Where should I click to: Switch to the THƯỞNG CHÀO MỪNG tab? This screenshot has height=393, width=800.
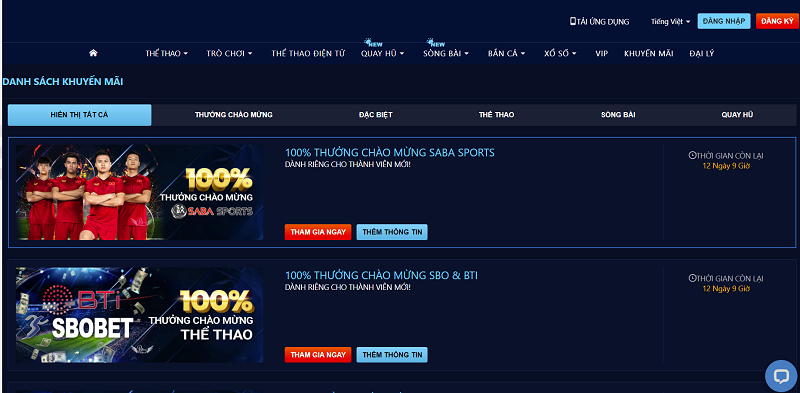[x=234, y=115]
